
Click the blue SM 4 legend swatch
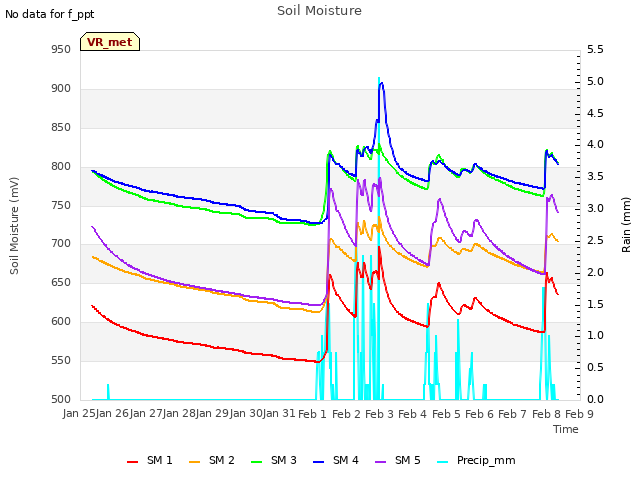[318, 462]
